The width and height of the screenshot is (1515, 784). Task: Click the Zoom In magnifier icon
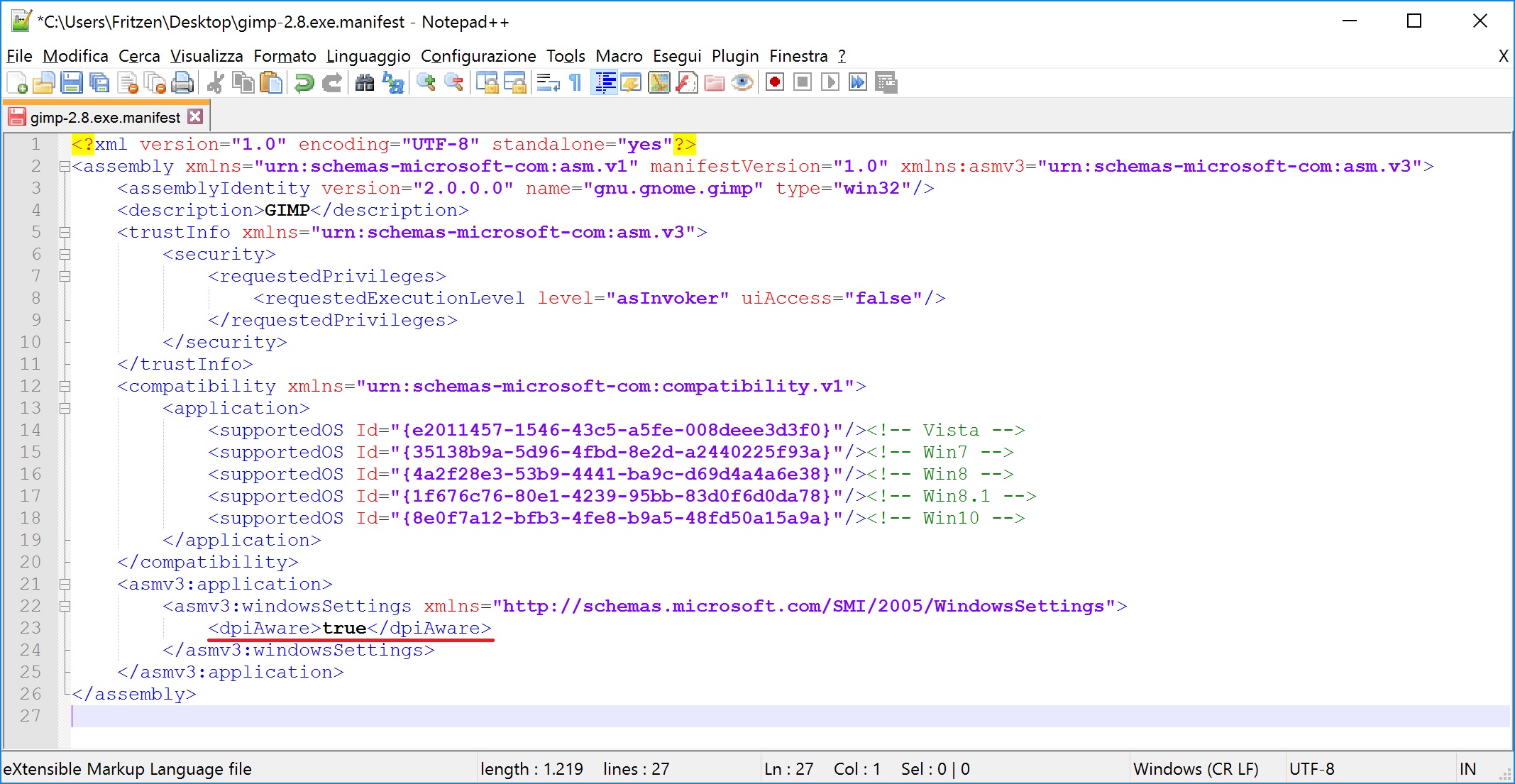pos(426,83)
